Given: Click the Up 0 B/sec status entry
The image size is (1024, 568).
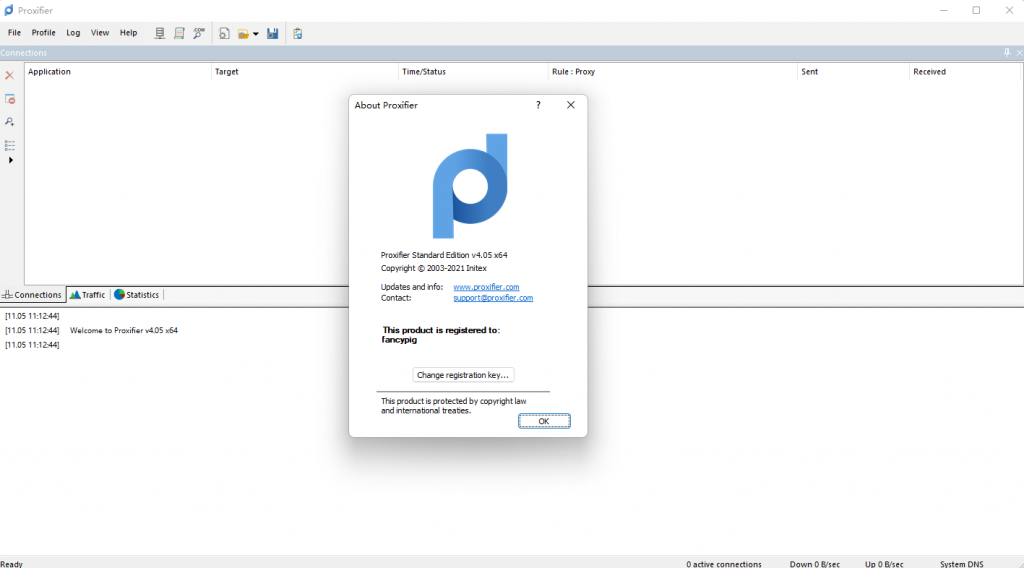Looking at the screenshot, I should tap(884, 564).
